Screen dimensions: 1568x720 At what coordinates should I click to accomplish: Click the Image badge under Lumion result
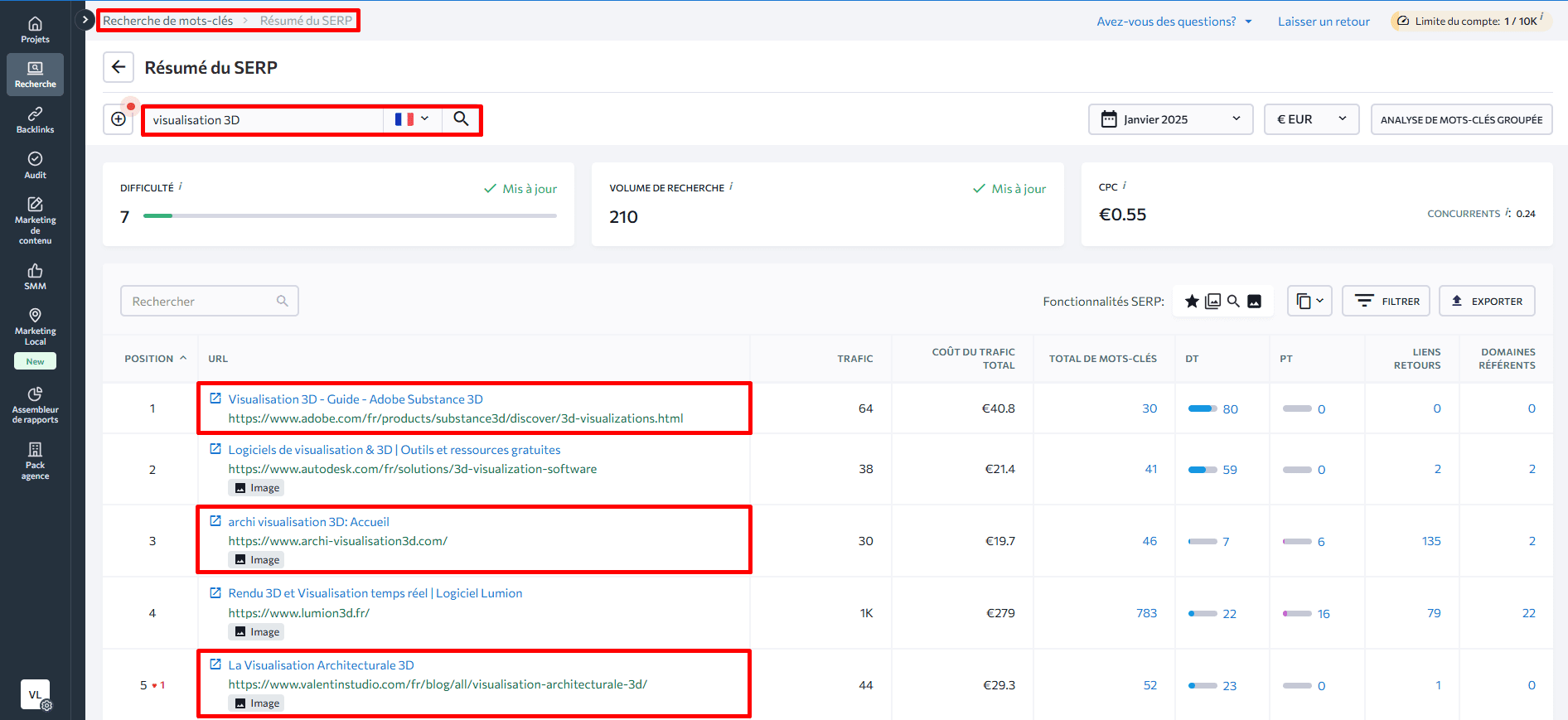coord(257,632)
